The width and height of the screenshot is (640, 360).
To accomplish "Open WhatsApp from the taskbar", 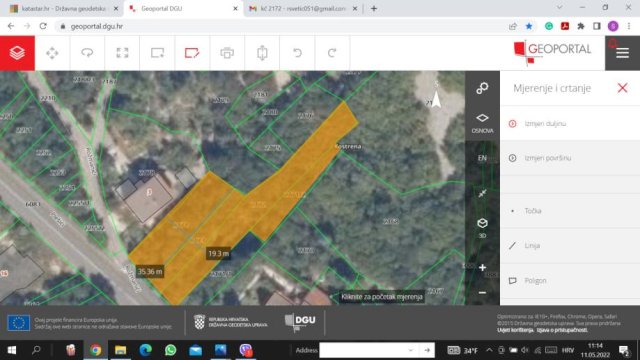I will pos(171,350).
